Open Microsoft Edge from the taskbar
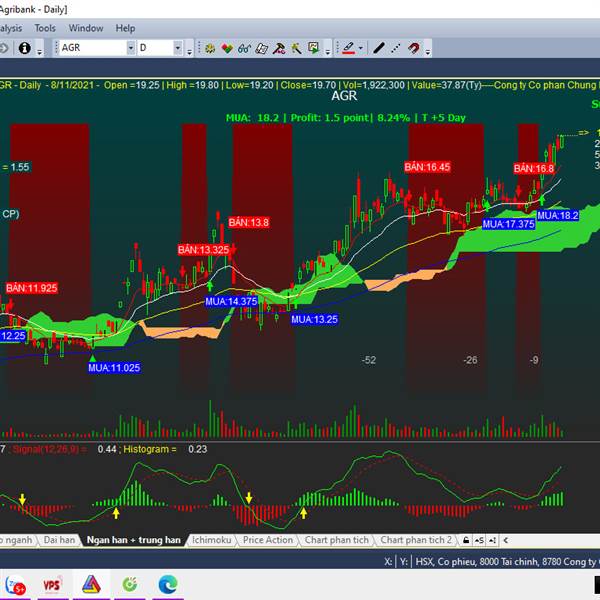The image size is (600, 600). (168, 585)
